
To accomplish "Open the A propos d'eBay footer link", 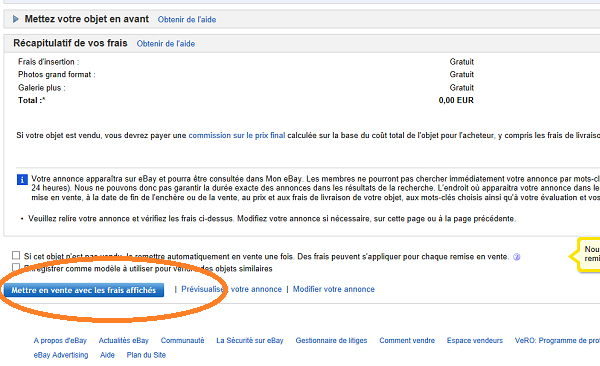I will tap(60, 340).
